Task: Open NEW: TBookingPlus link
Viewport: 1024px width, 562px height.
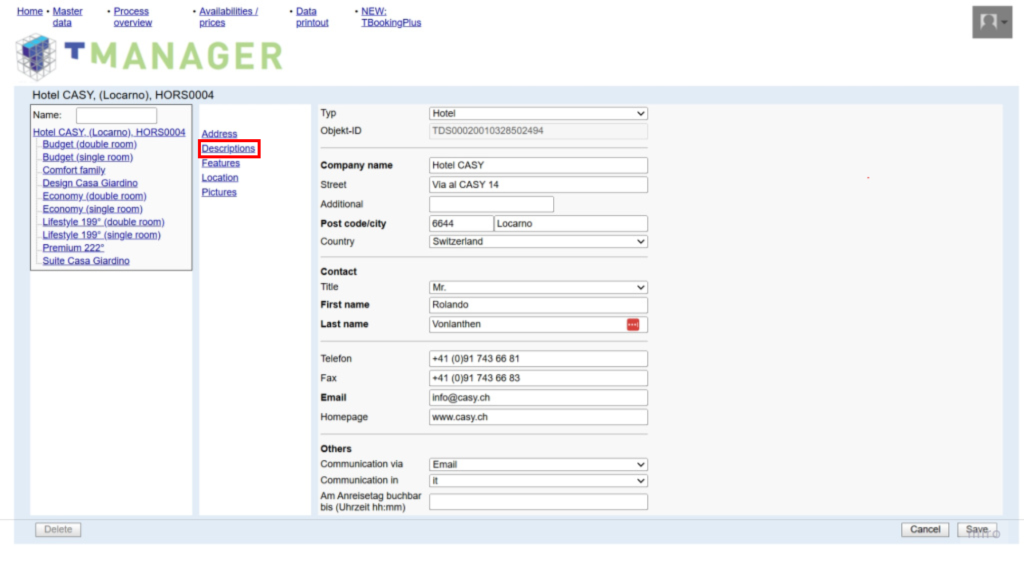Action: coord(391,17)
